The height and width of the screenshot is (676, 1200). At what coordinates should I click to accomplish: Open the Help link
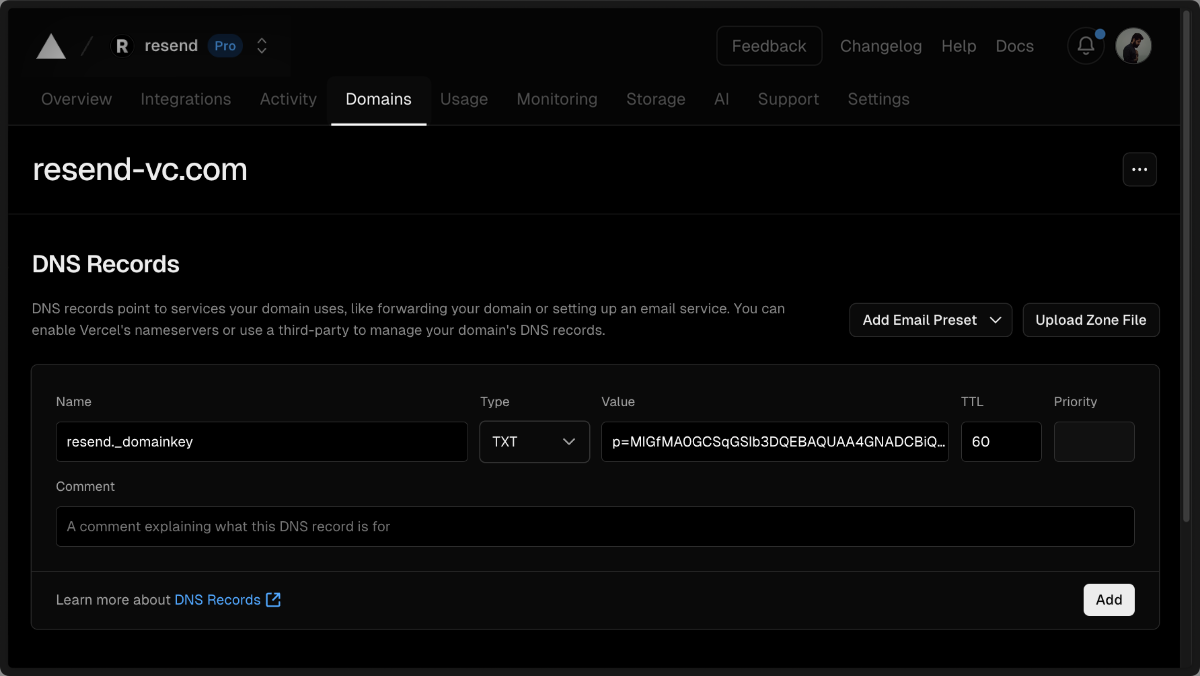tap(958, 46)
